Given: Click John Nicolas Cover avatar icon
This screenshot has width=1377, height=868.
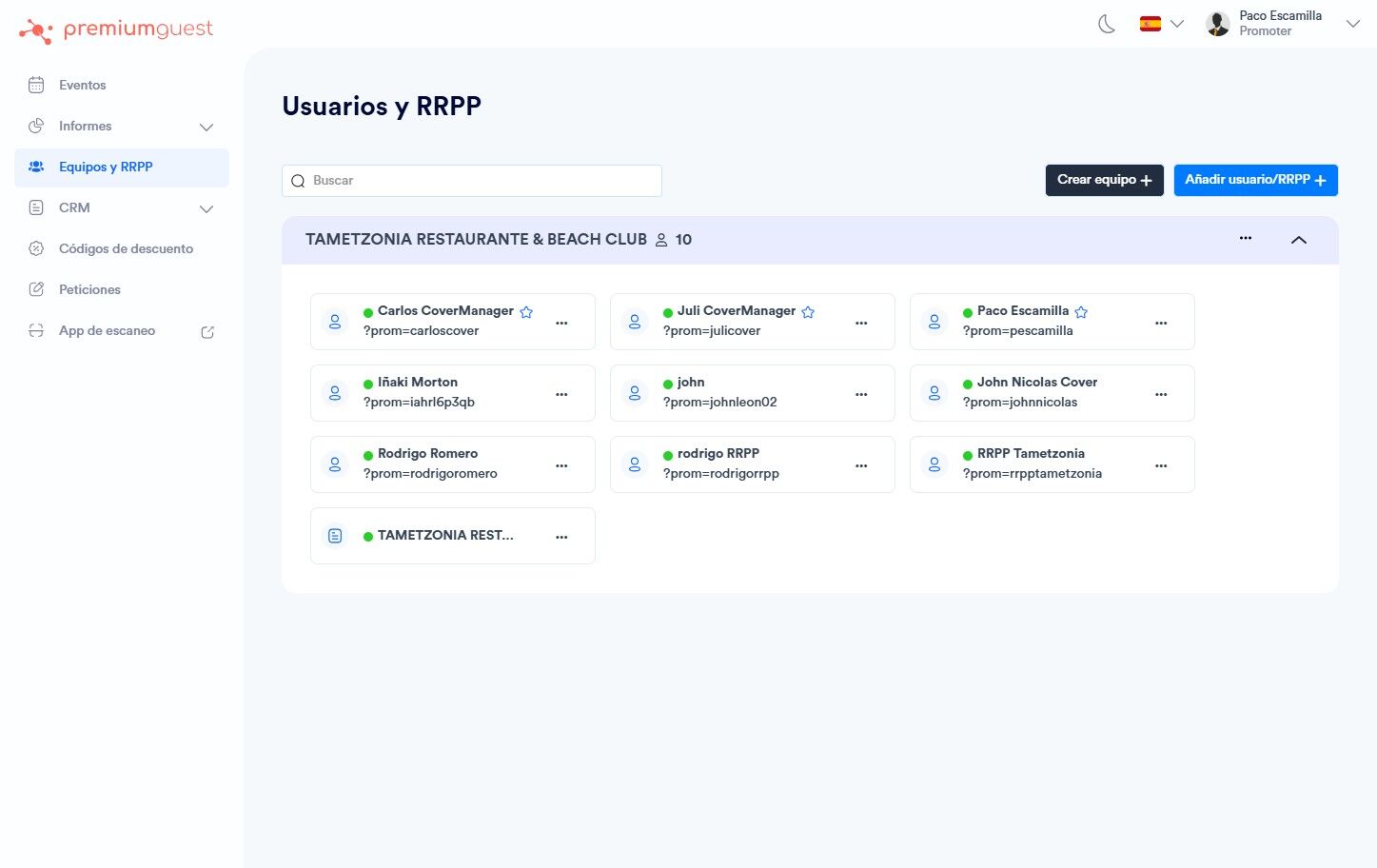Looking at the screenshot, I should point(934,393).
